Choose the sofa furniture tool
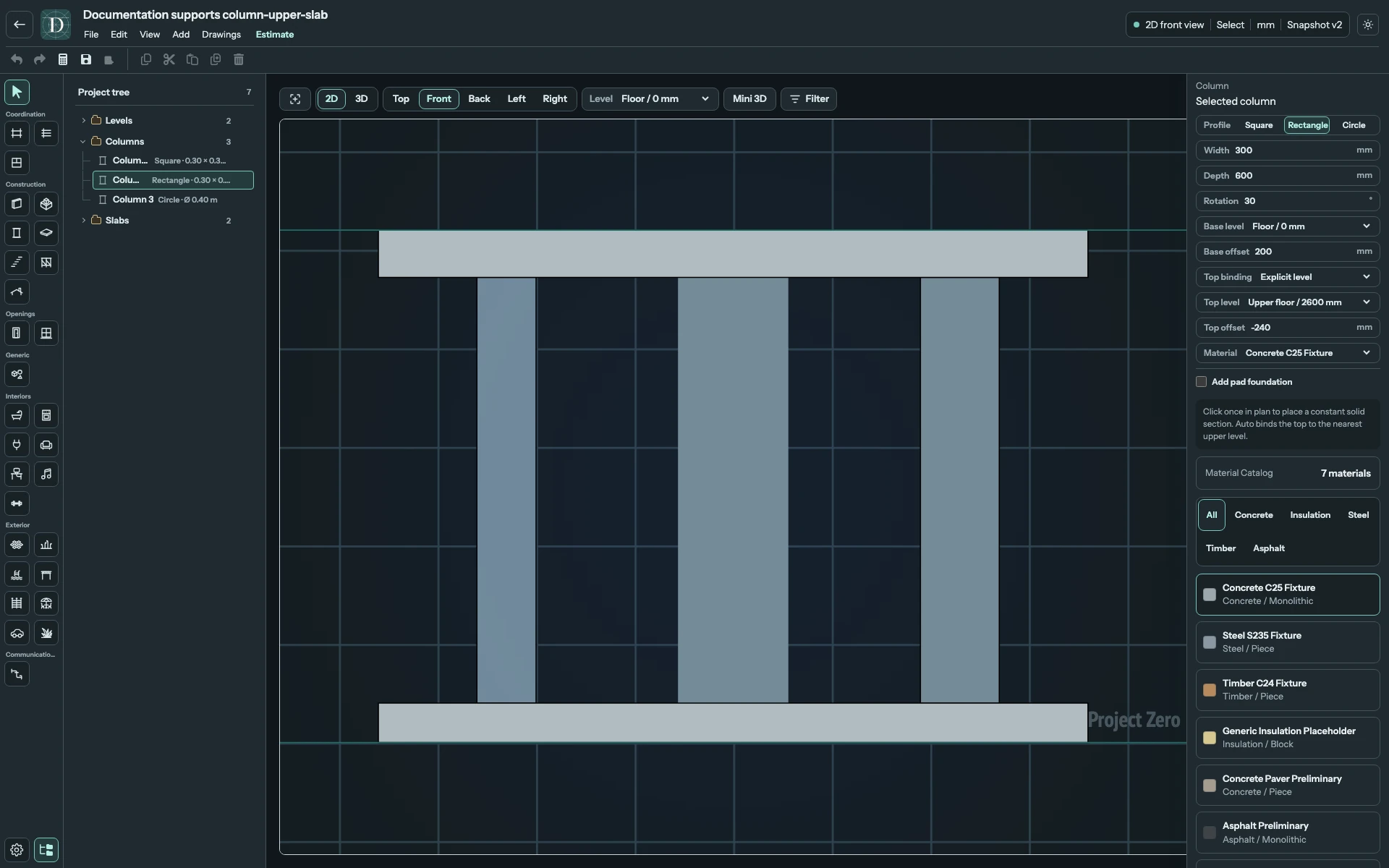1389x868 pixels. click(x=46, y=445)
